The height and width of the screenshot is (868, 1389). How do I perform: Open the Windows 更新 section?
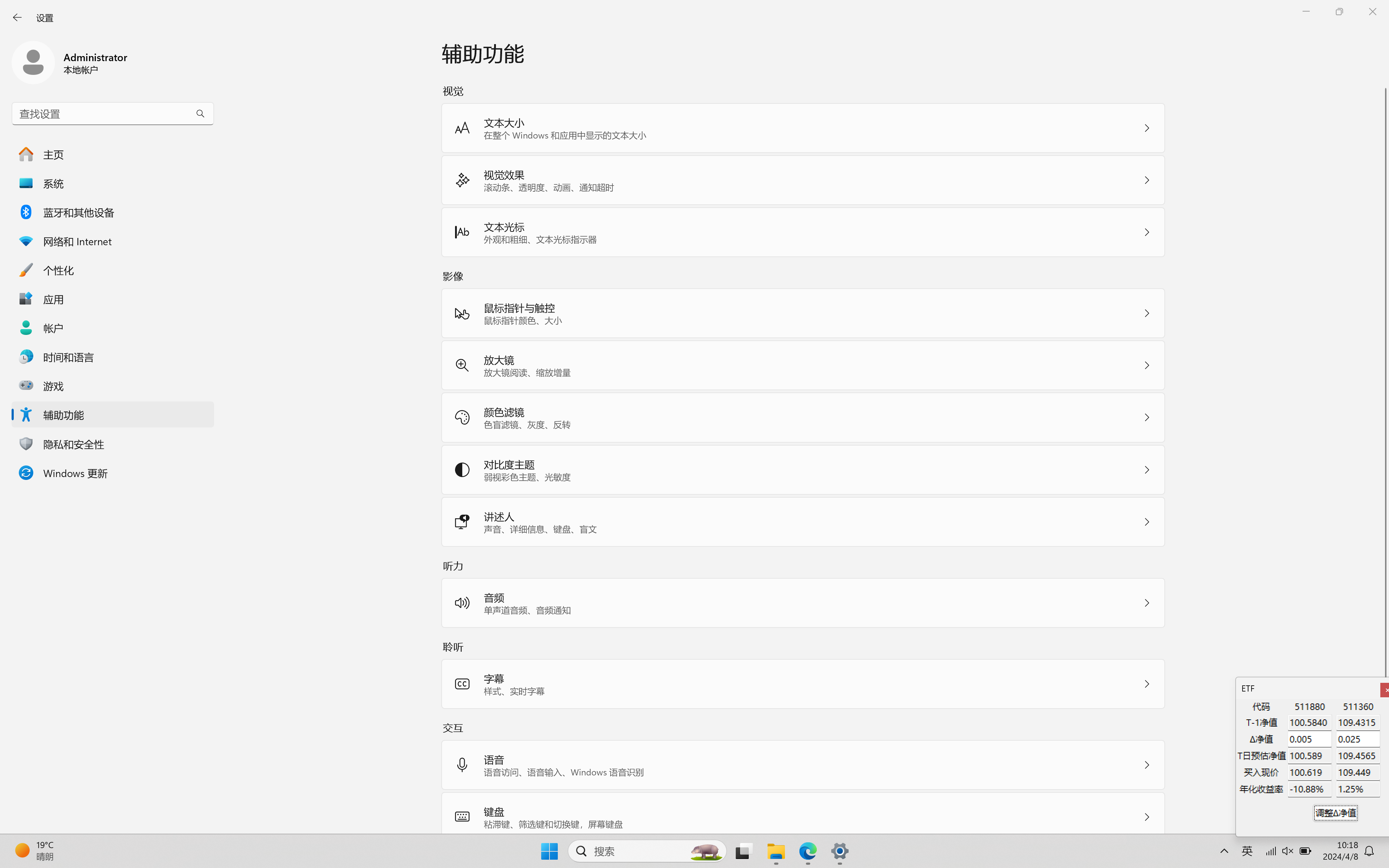point(75,473)
